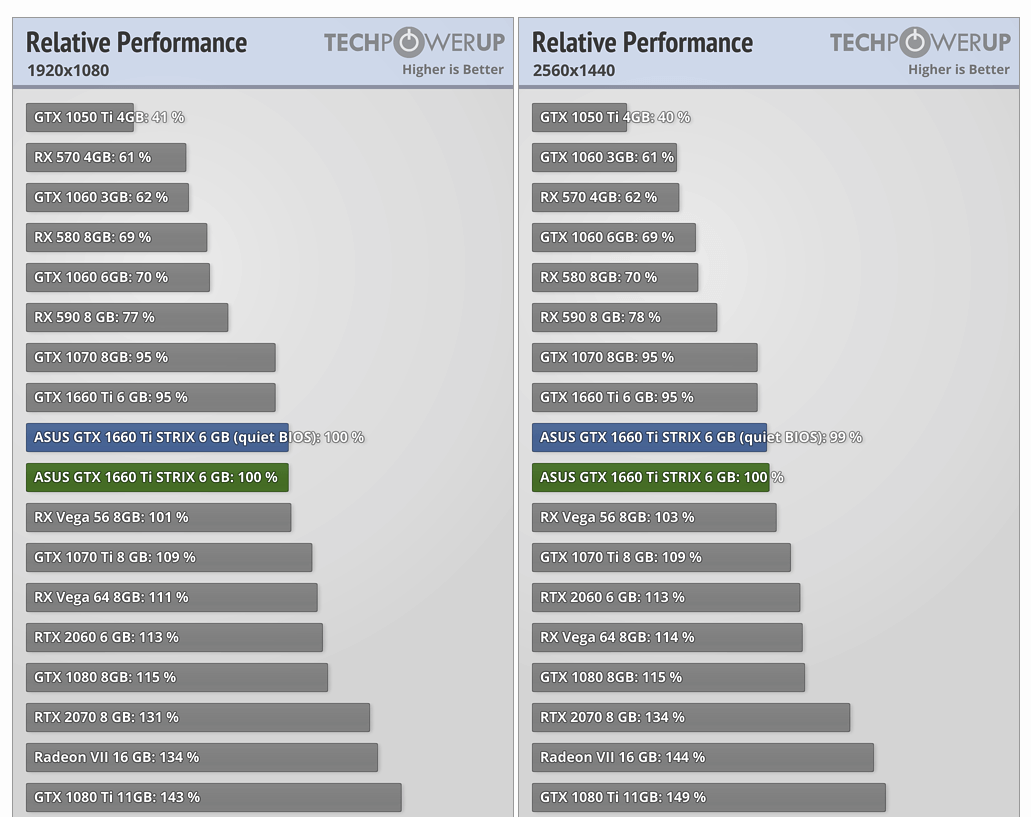Viewport: 1031px width, 817px height.
Task: Select the RX Vega 64 8GB 114 % bar
Action: (x=667, y=637)
